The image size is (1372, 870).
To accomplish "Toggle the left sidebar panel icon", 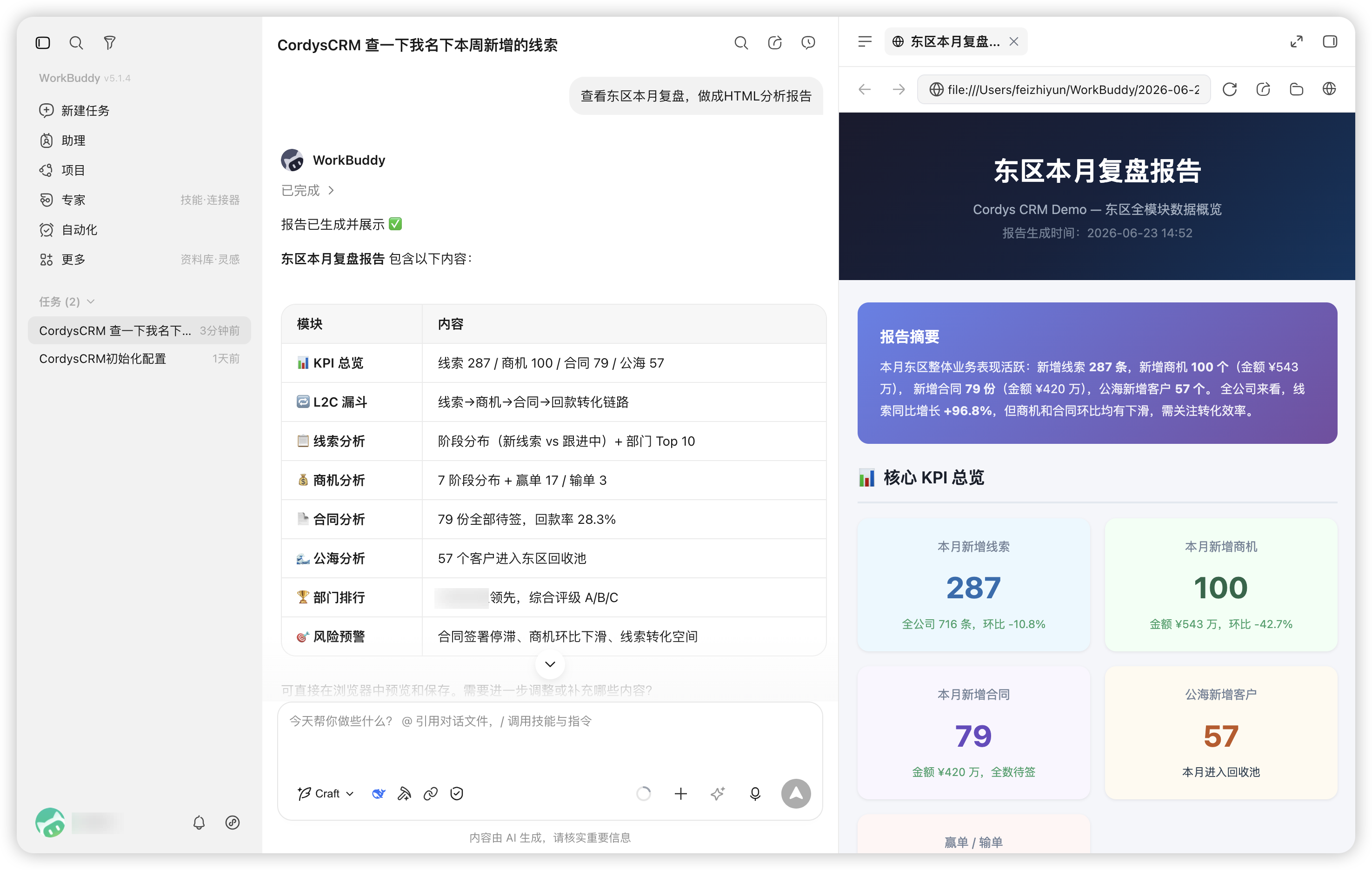I will [43, 43].
